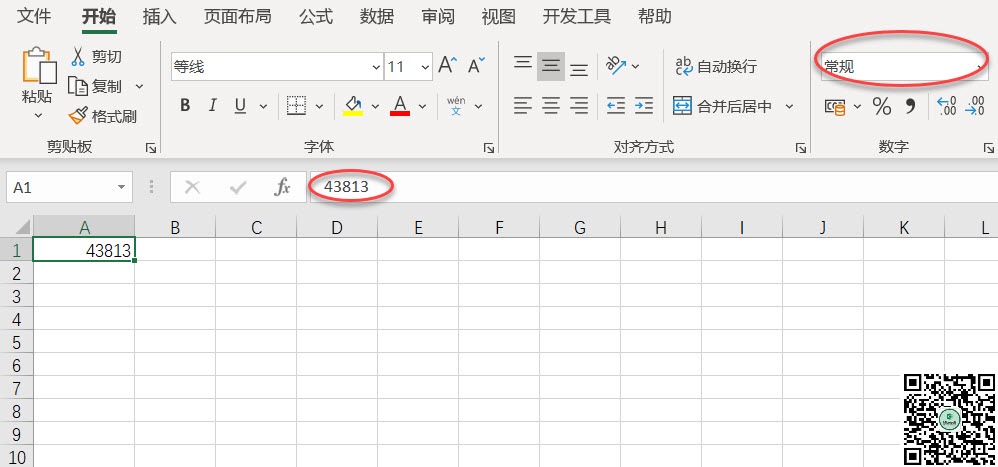Screen dimensions: 998x467
Task: Open Insert Function fx dialog
Action: [282, 187]
